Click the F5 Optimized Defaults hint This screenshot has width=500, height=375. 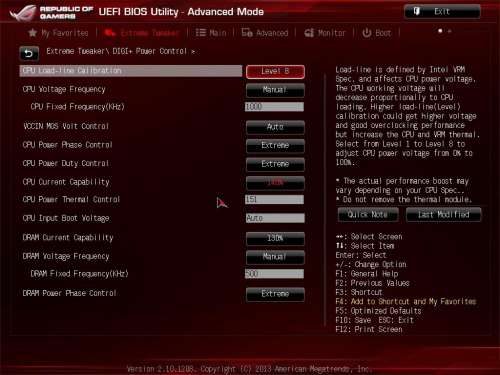point(378,311)
